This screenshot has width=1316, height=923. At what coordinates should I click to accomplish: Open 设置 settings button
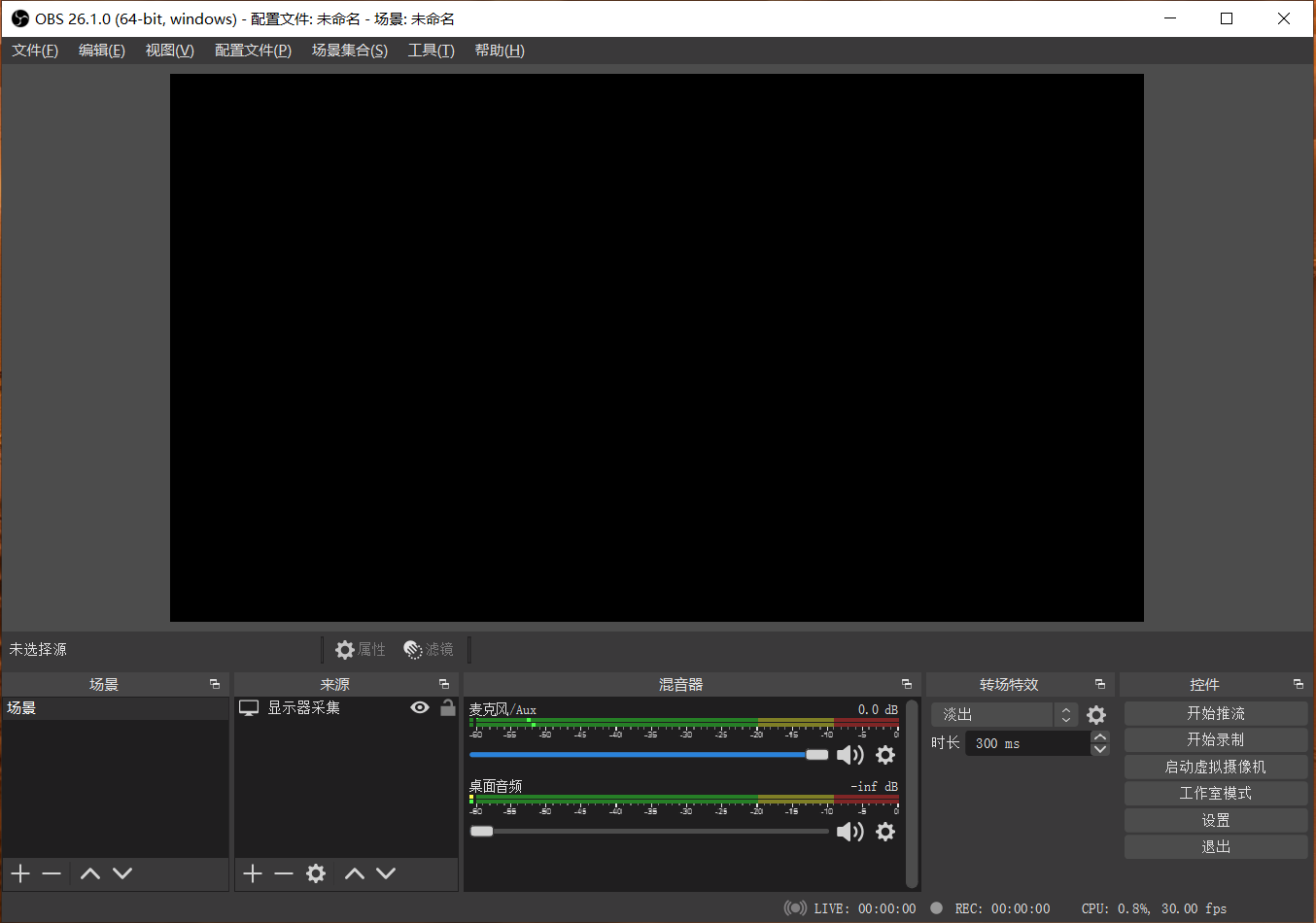pos(1216,820)
